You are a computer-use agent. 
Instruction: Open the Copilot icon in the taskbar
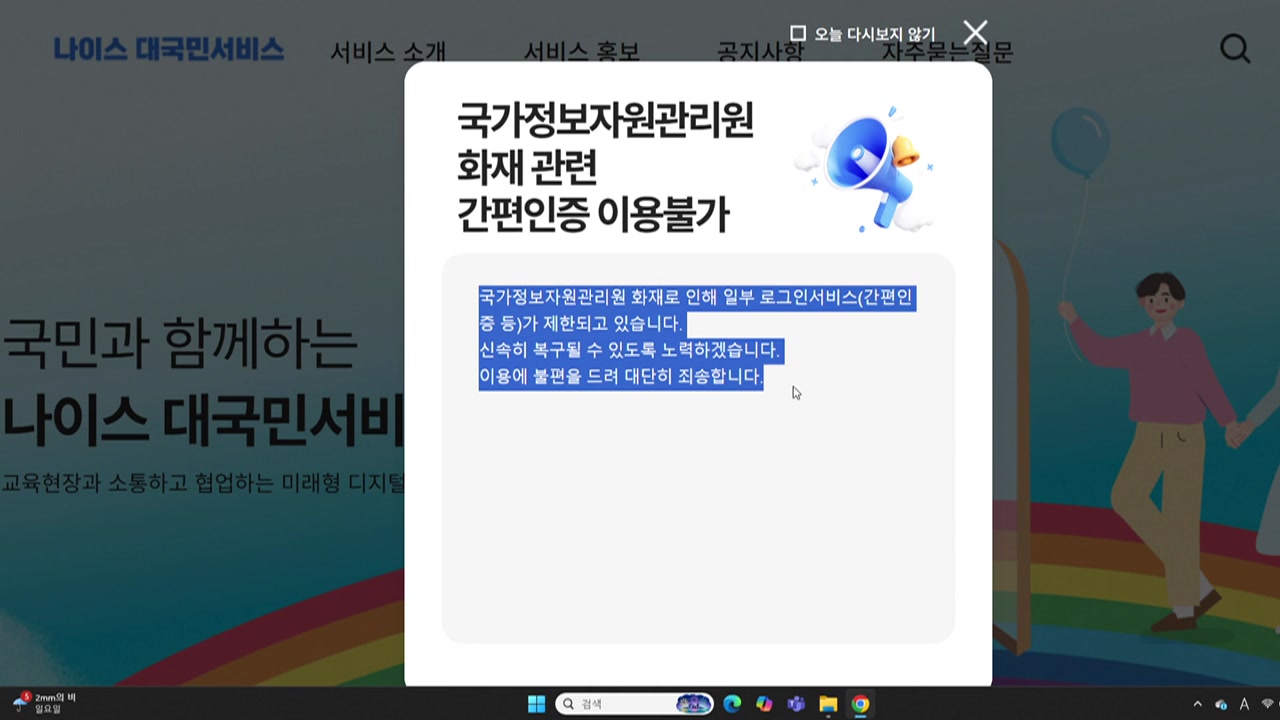pos(764,704)
